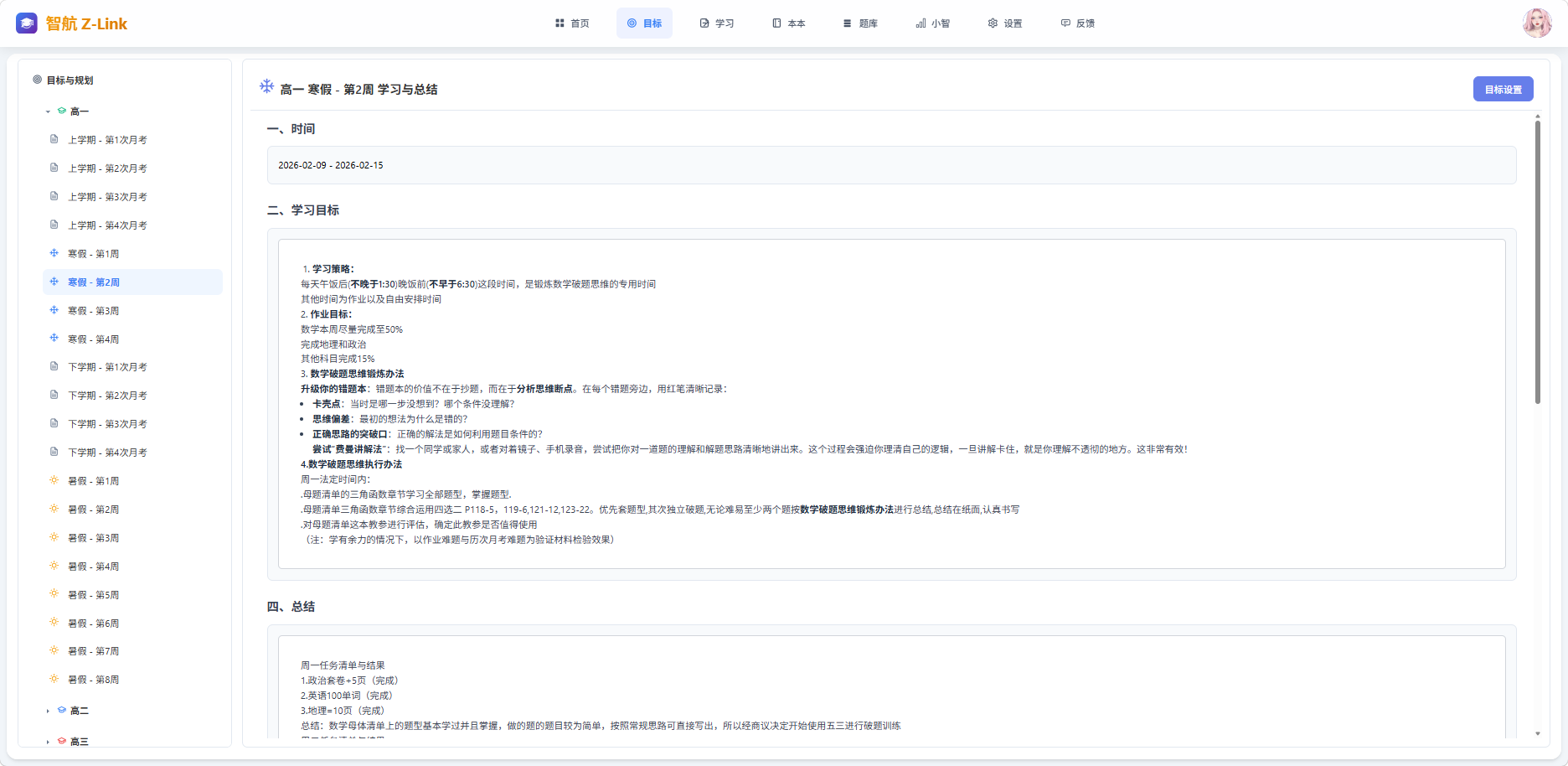This screenshot has width=1568, height=766.
Task: Click the 目标与规划 target icon
Action: (38, 80)
